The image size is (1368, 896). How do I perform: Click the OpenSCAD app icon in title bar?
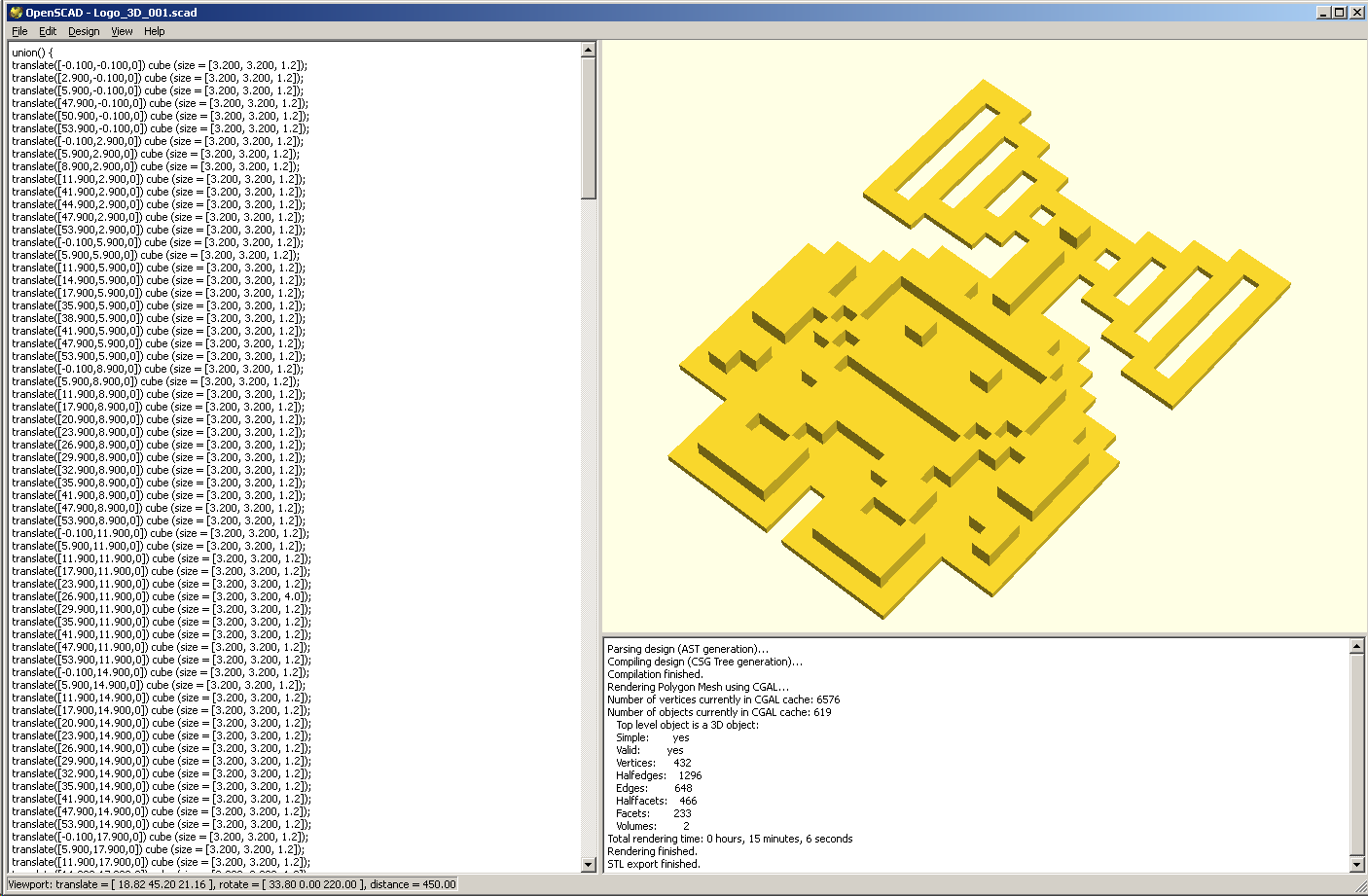15,13
